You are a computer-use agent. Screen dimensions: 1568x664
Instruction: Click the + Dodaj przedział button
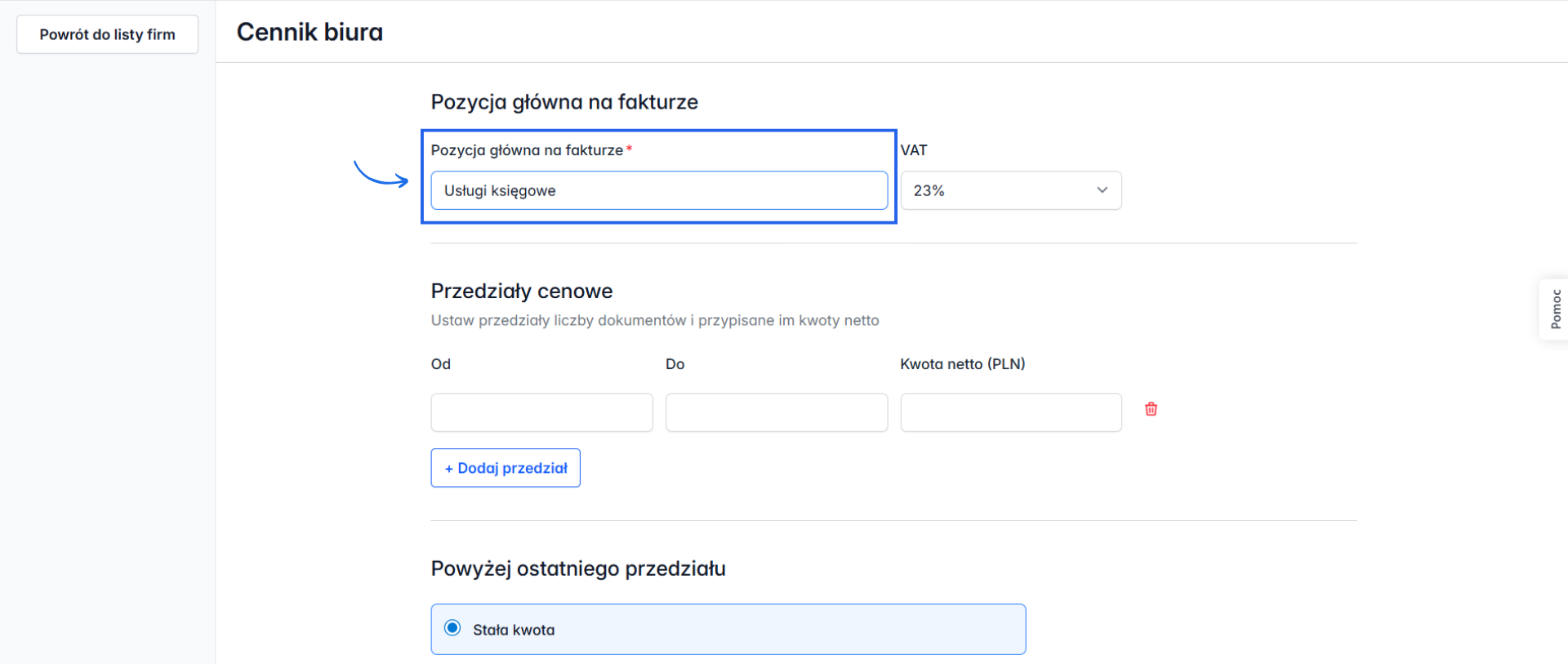pos(506,467)
